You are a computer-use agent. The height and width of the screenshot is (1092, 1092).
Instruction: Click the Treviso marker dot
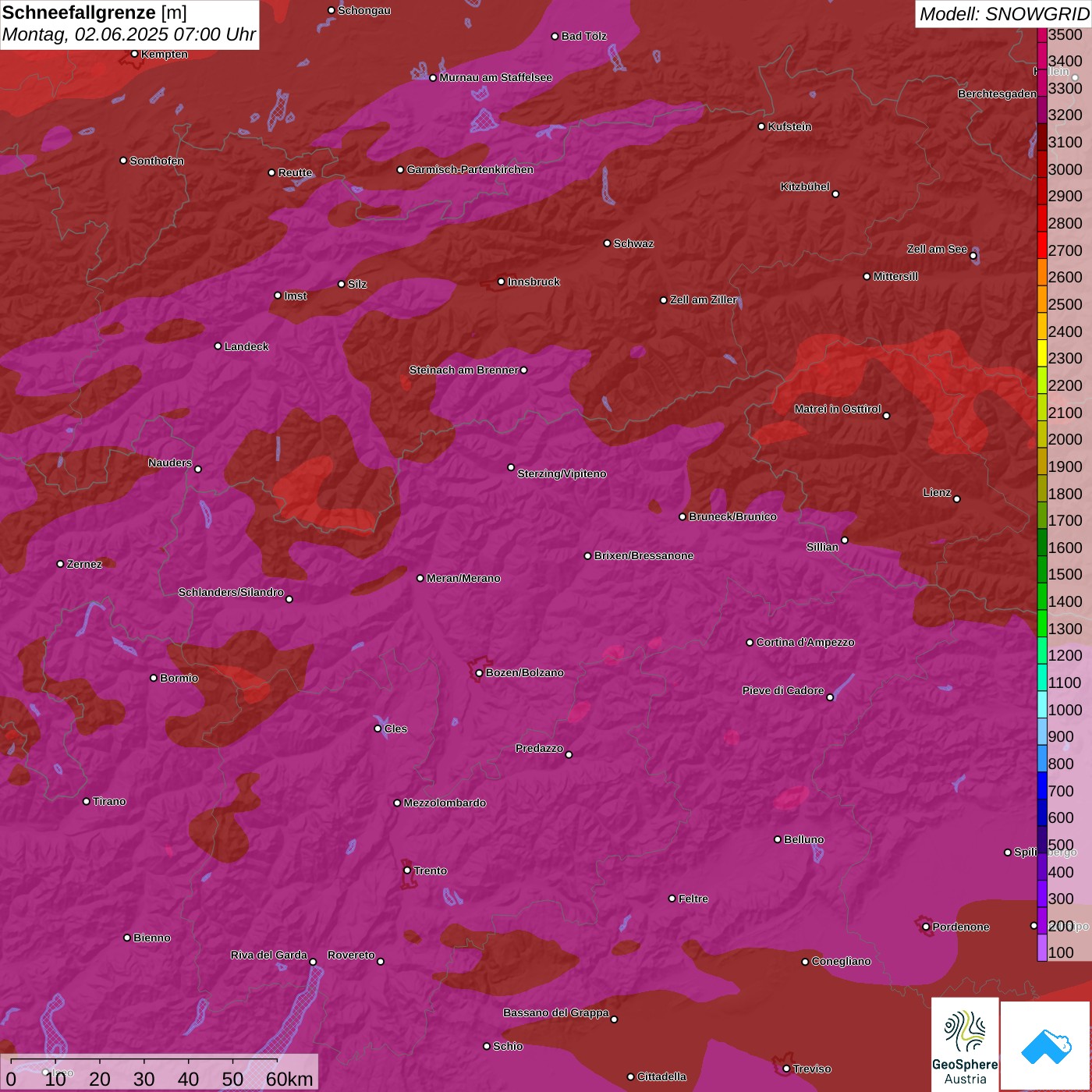pos(786,1069)
